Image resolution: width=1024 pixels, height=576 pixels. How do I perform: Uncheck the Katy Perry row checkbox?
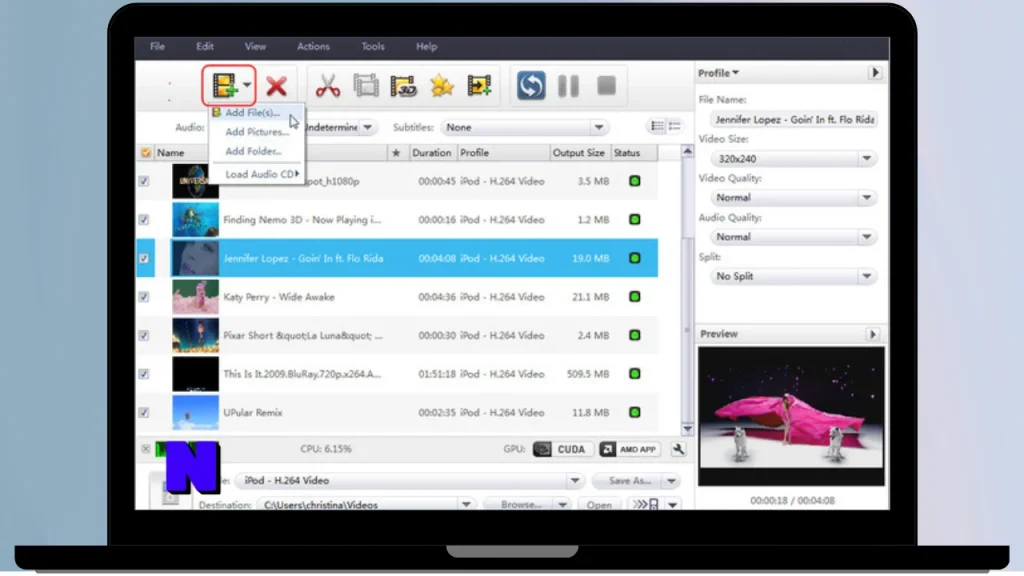click(x=144, y=297)
